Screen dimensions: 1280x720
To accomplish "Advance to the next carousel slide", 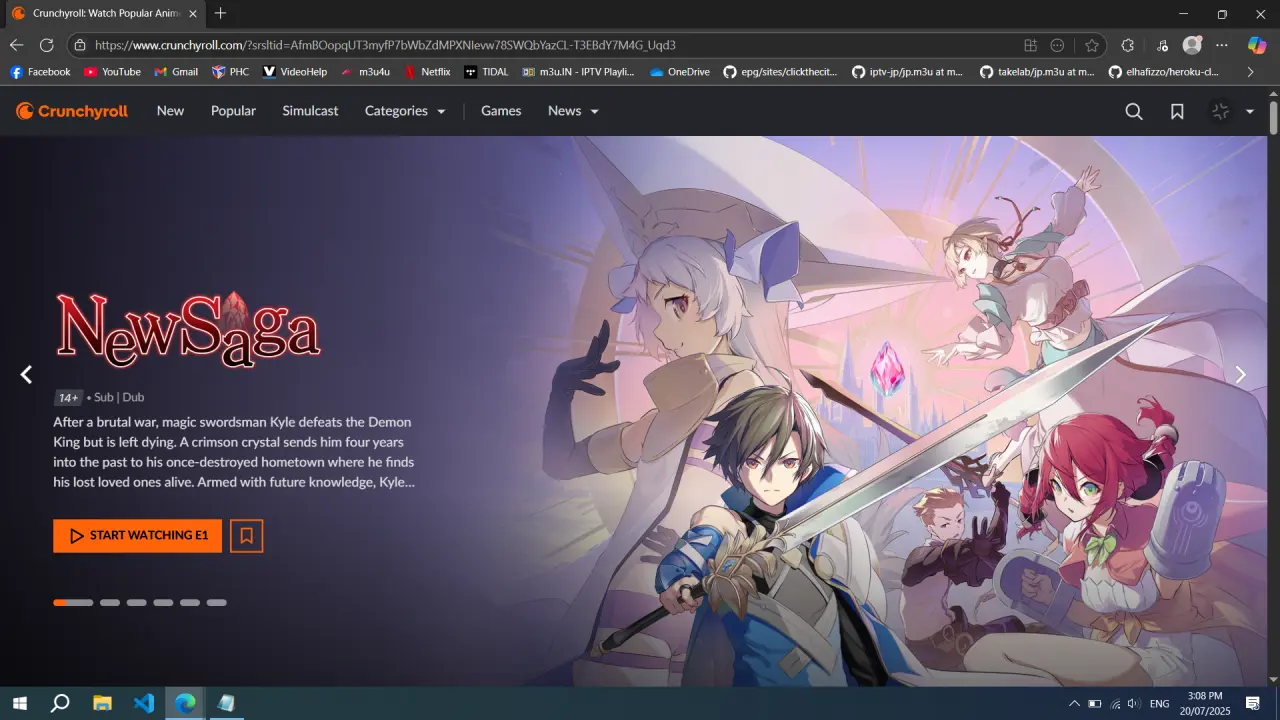I will 1240,374.
